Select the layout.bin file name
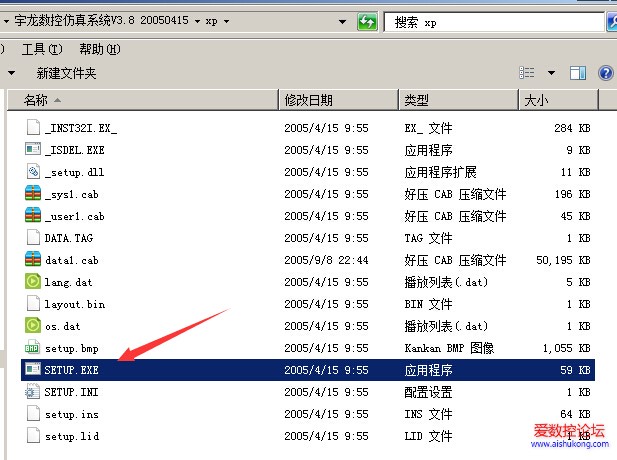Viewport: 617px width, 460px height. coord(75,304)
